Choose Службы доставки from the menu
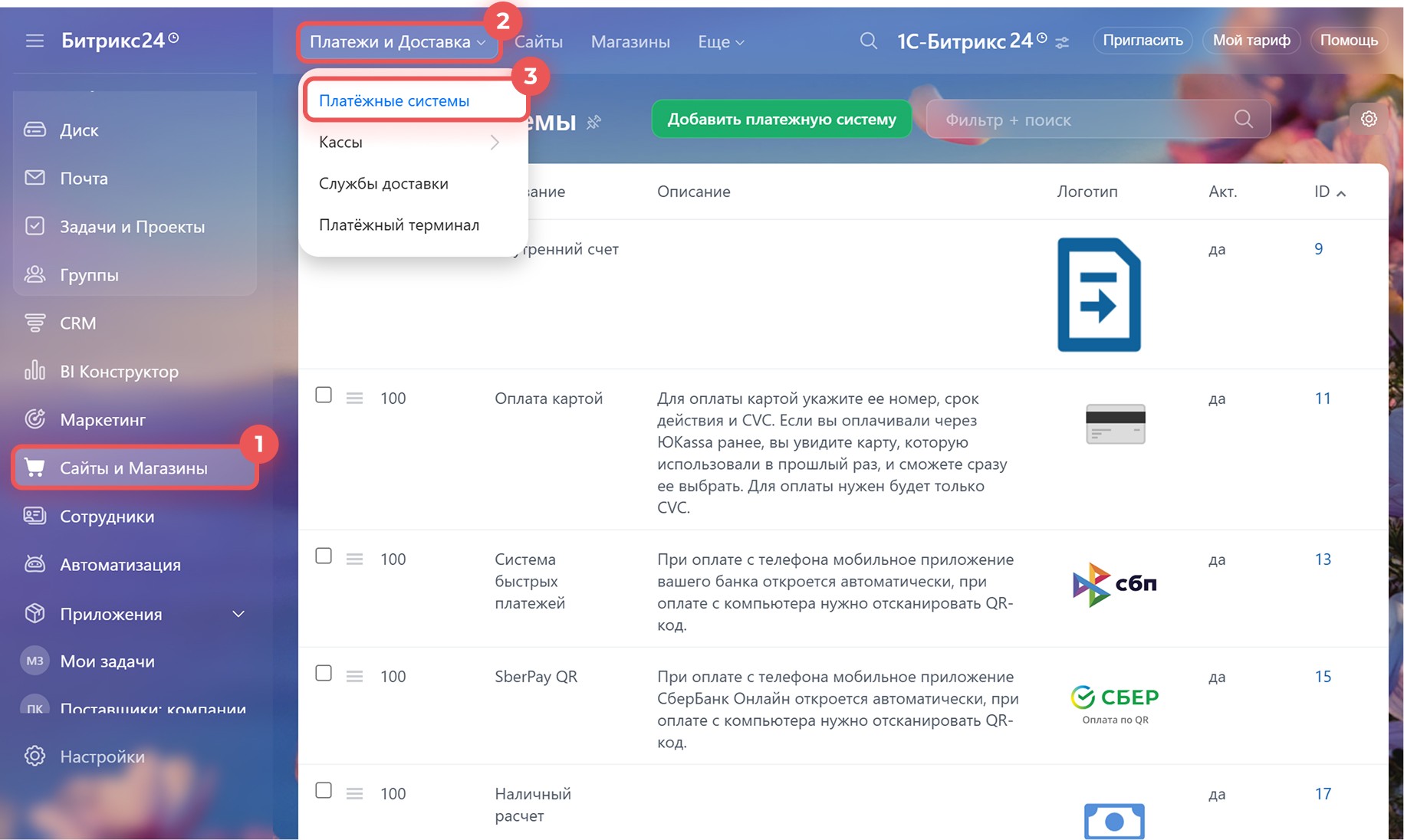This screenshot has width=1404, height=840. click(x=383, y=183)
